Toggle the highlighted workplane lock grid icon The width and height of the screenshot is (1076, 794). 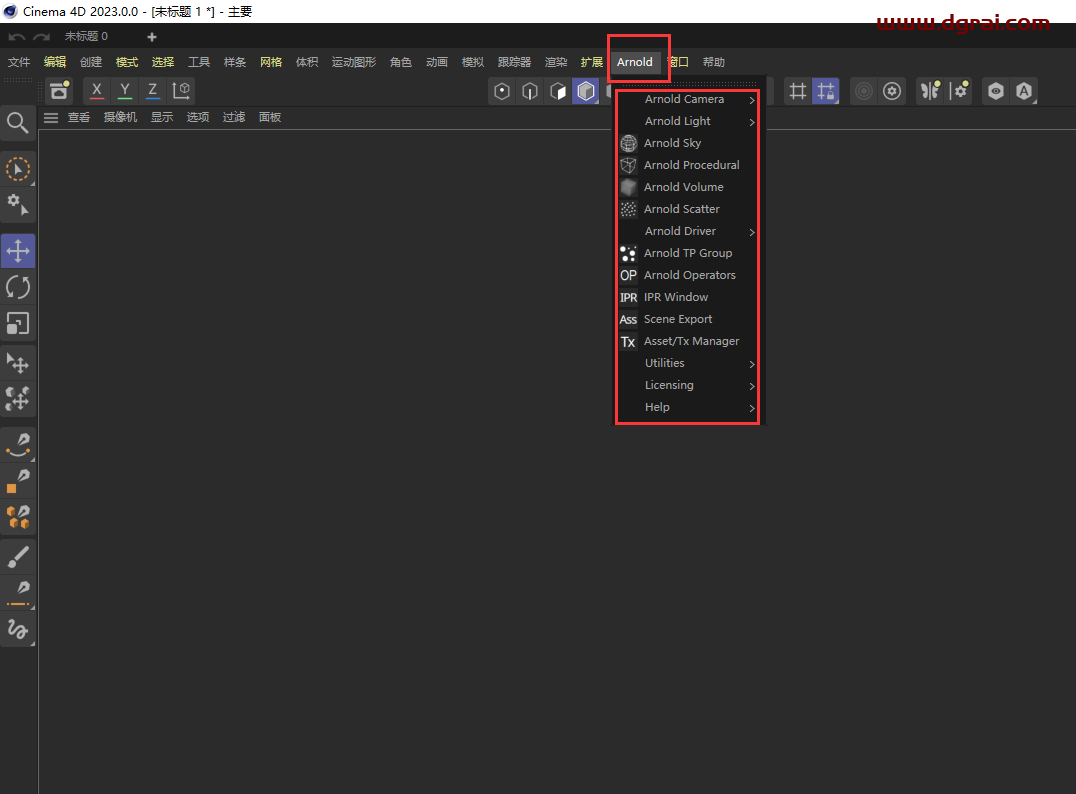click(x=826, y=91)
